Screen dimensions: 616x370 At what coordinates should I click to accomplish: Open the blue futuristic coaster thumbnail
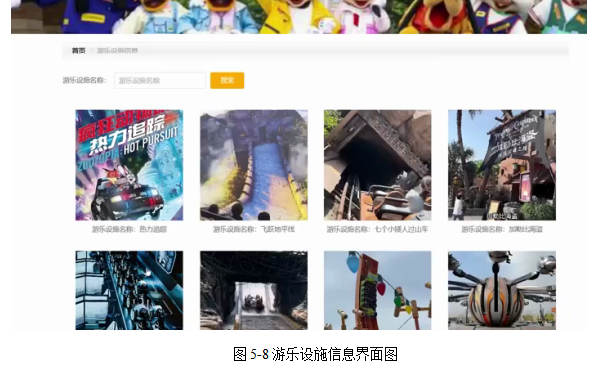[x=129, y=290]
